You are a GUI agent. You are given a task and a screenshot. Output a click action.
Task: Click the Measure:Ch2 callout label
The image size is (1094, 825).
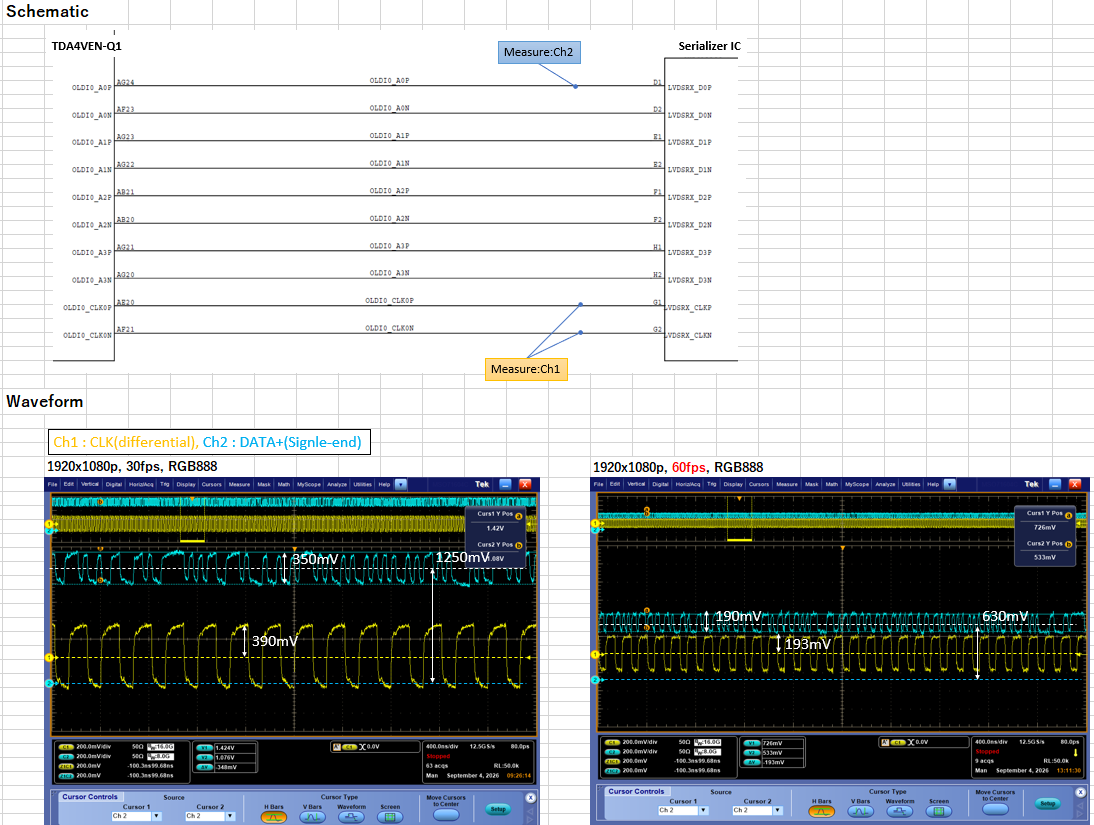tap(539, 52)
